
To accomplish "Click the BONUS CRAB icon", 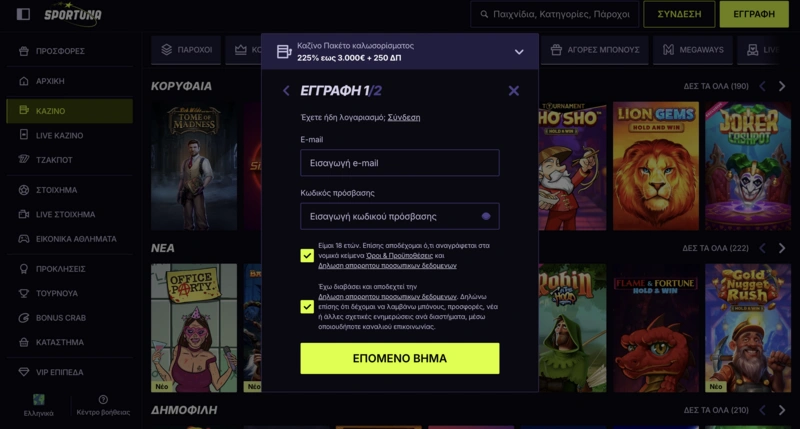I will [23, 318].
